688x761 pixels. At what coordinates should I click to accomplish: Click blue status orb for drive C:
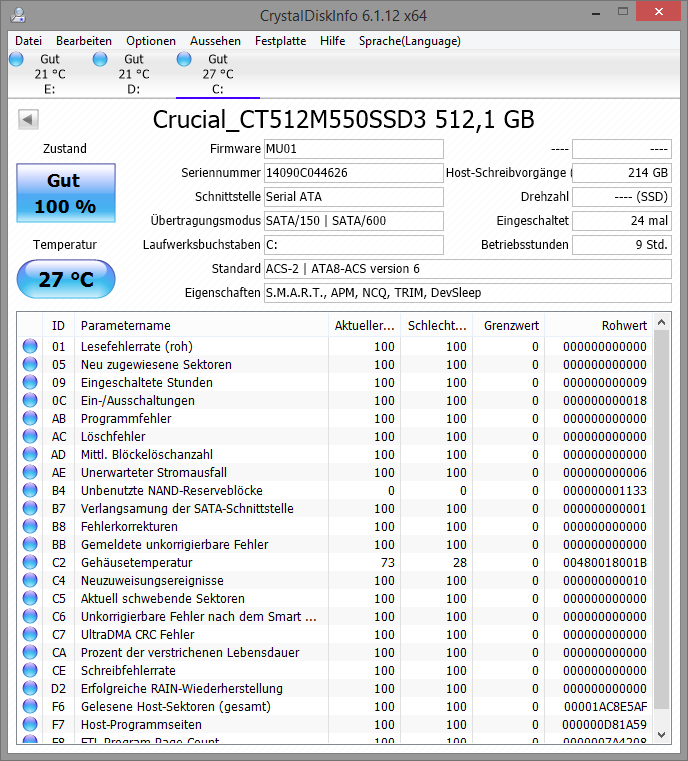click(x=184, y=59)
